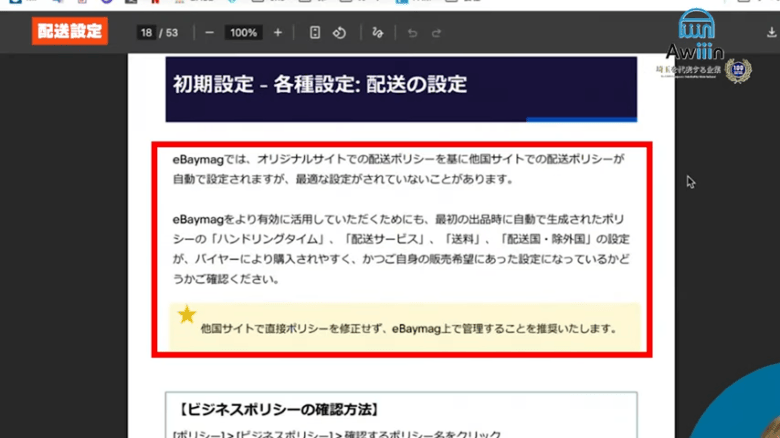This screenshot has width=780, height=438.
Task: Click the orange 配送設定 label
Action: click(x=70, y=31)
